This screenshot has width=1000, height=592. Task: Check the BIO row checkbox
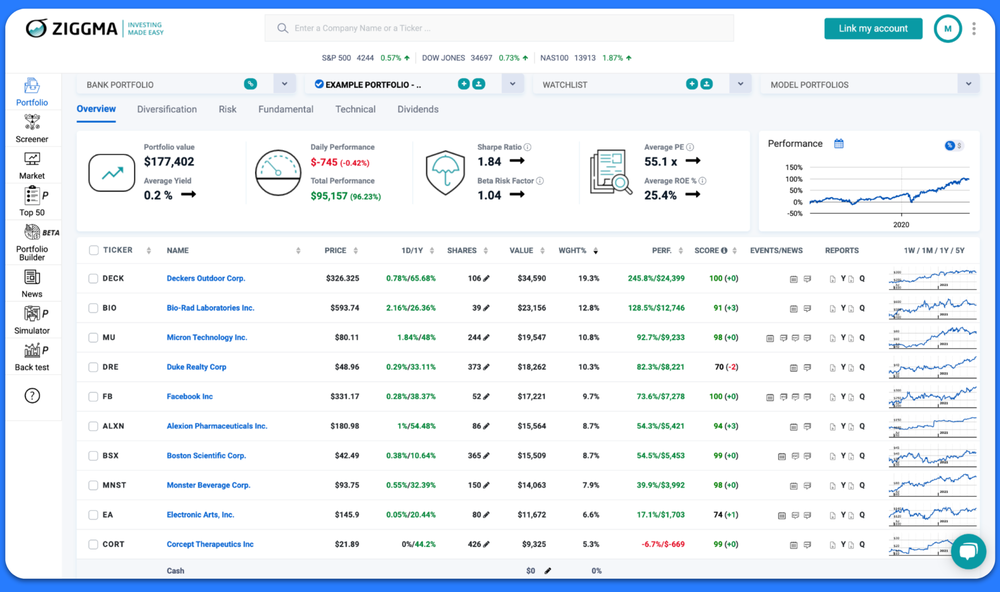(93, 308)
